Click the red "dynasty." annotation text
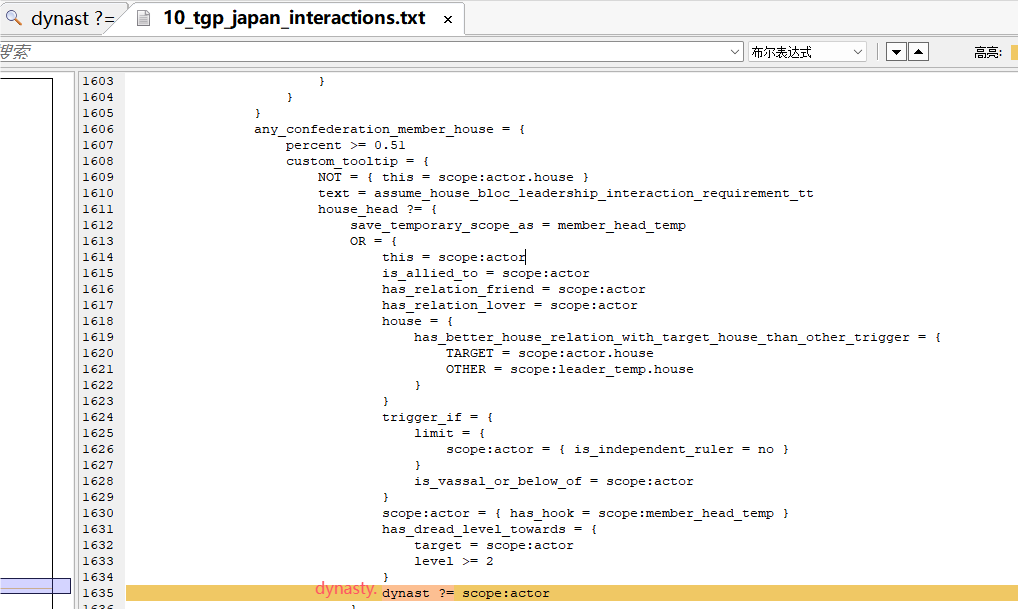The height and width of the screenshot is (609, 1018). 345,589
